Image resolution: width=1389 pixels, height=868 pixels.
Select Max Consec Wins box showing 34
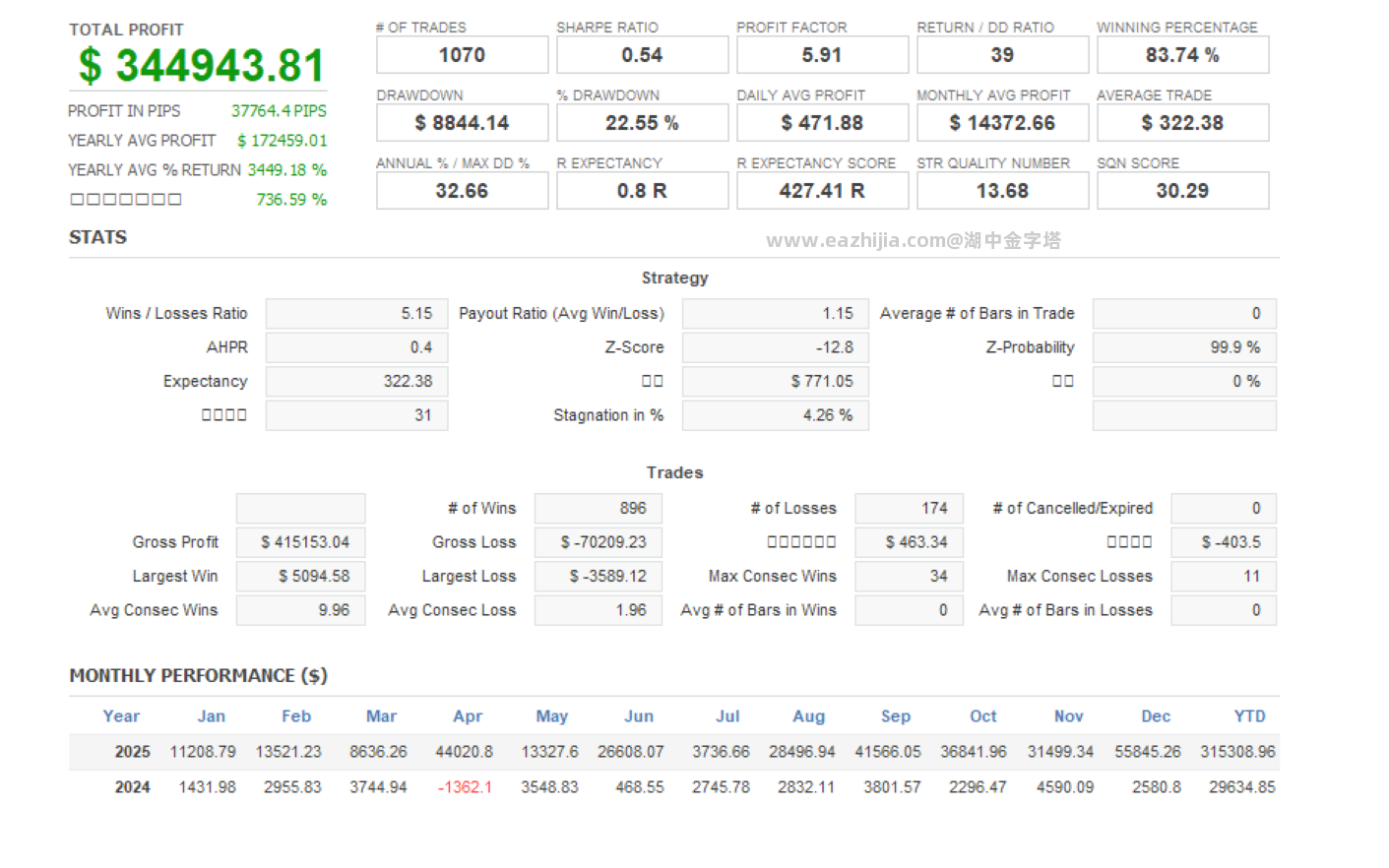[x=909, y=577]
